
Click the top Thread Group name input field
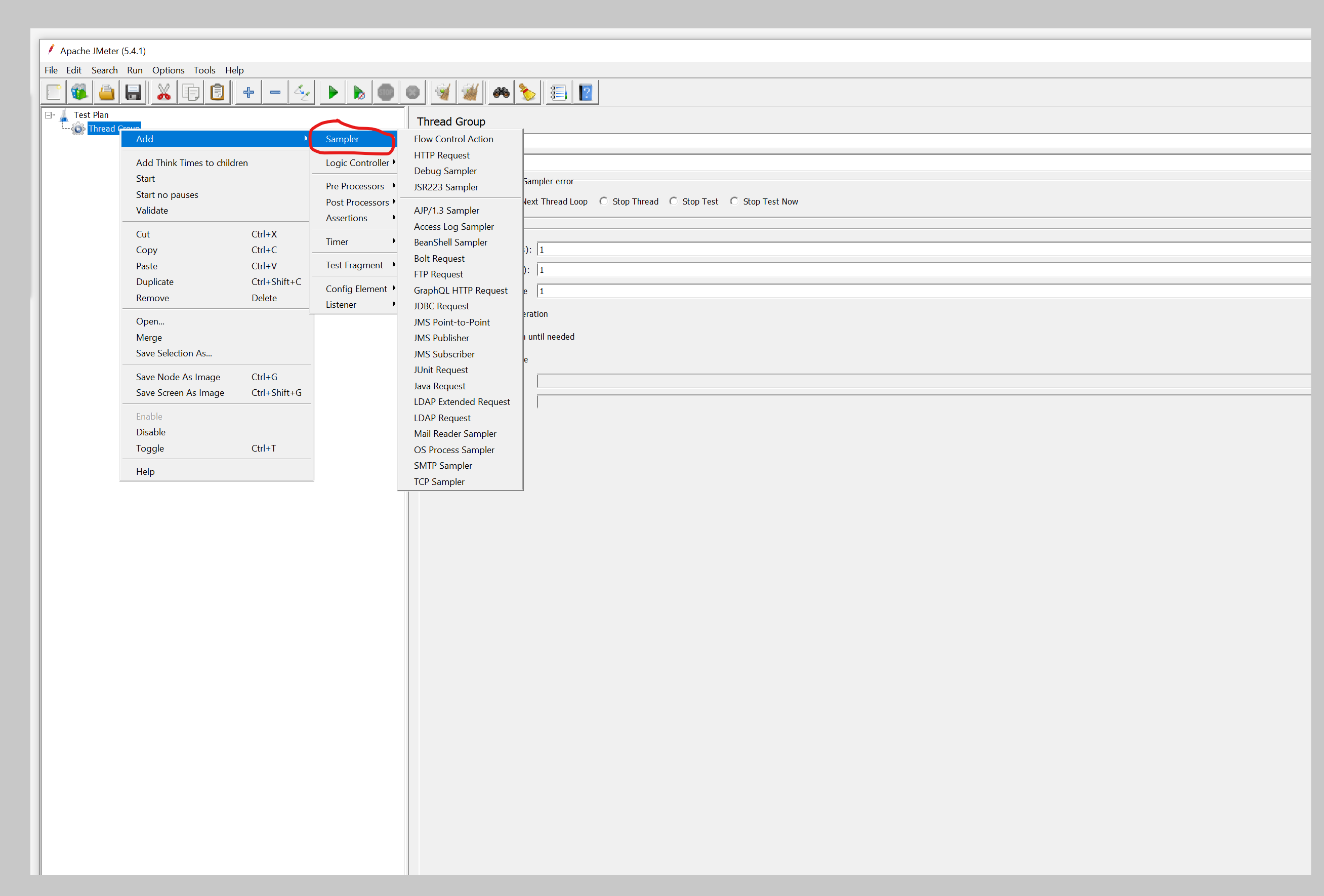[x=917, y=140]
